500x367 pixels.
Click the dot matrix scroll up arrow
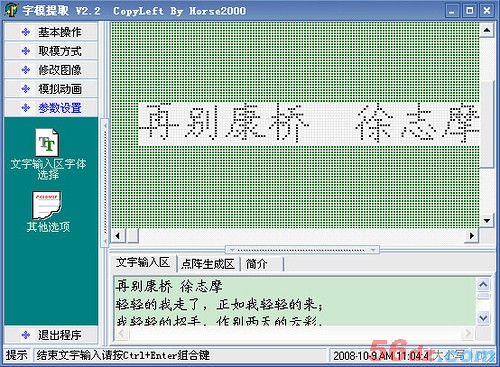487,30
